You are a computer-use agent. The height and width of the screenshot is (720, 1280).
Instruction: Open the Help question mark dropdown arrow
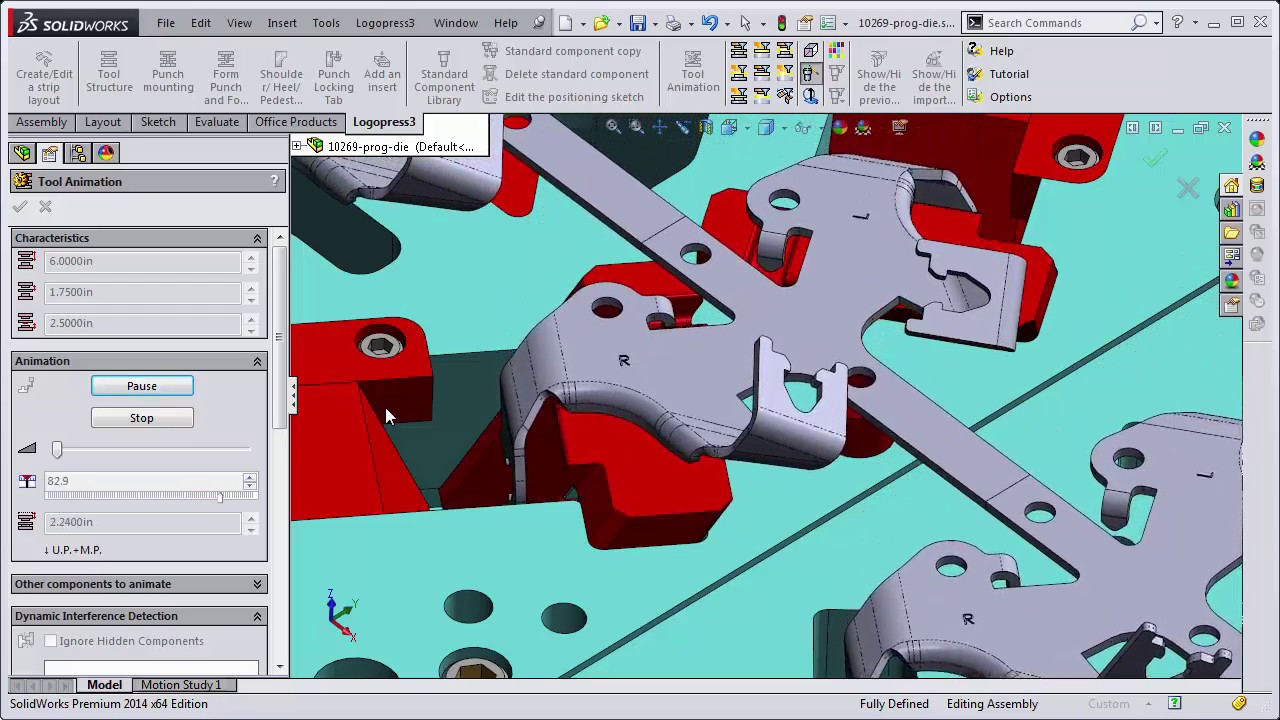pos(1197,23)
